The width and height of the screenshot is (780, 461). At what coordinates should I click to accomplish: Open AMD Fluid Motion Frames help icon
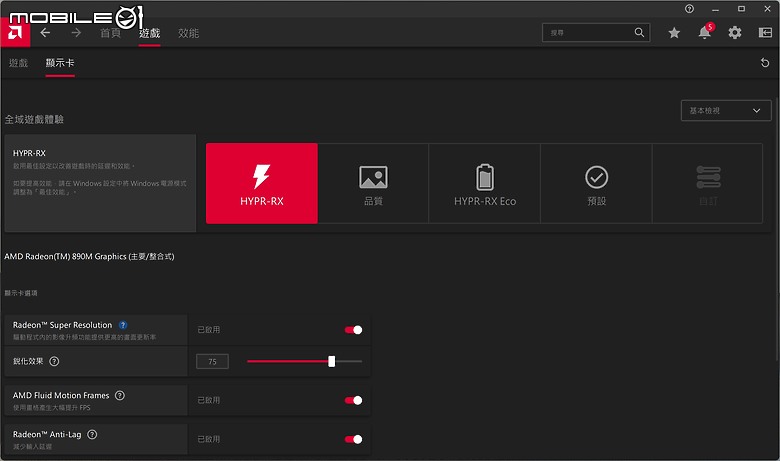tap(120, 395)
